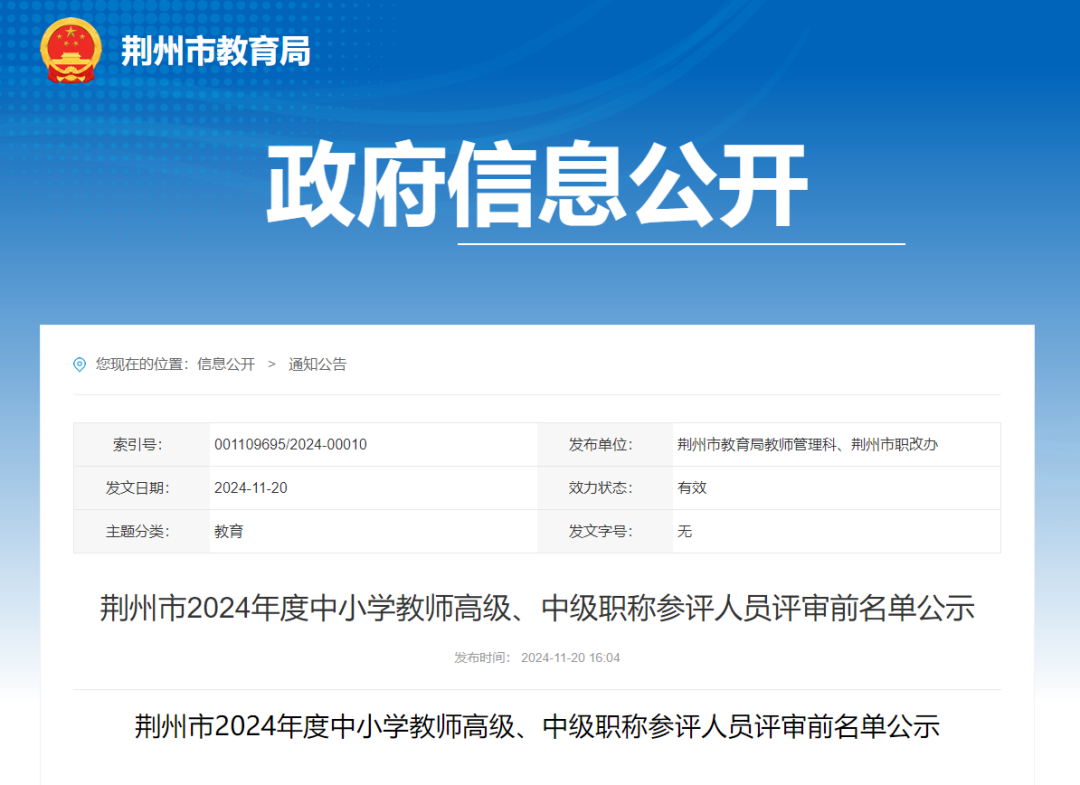Click the 效力状态 label cell
Viewport: 1080px width, 785px height.
coord(605,488)
